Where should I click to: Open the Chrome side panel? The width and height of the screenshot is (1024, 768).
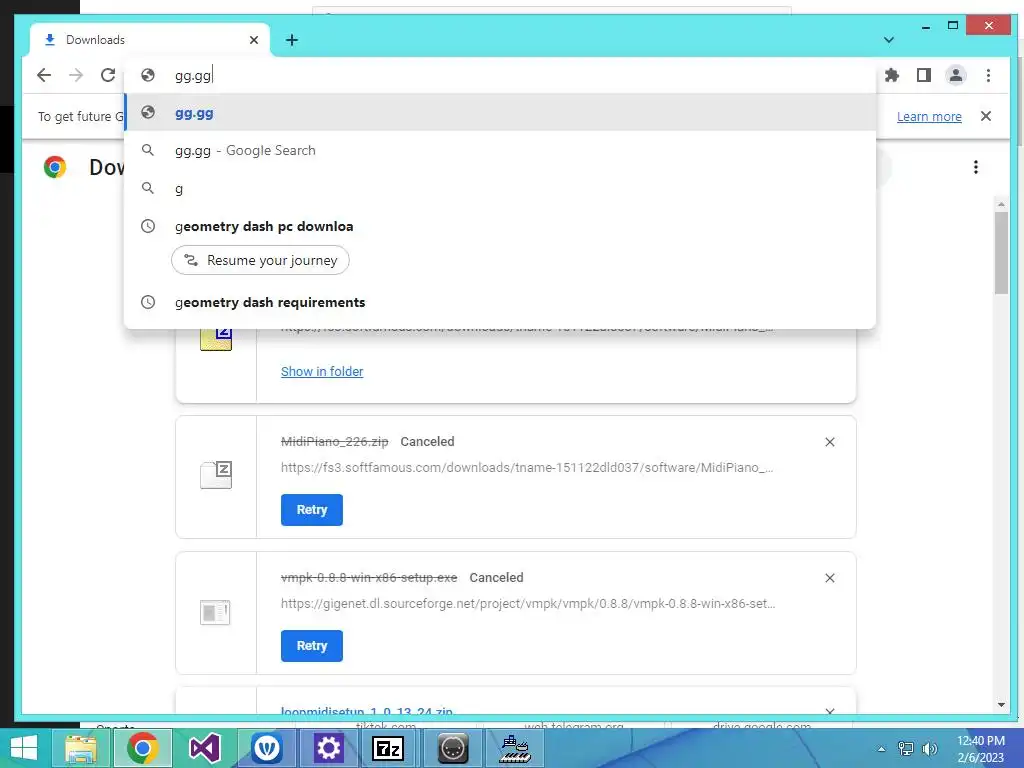click(x=923, y=75)
